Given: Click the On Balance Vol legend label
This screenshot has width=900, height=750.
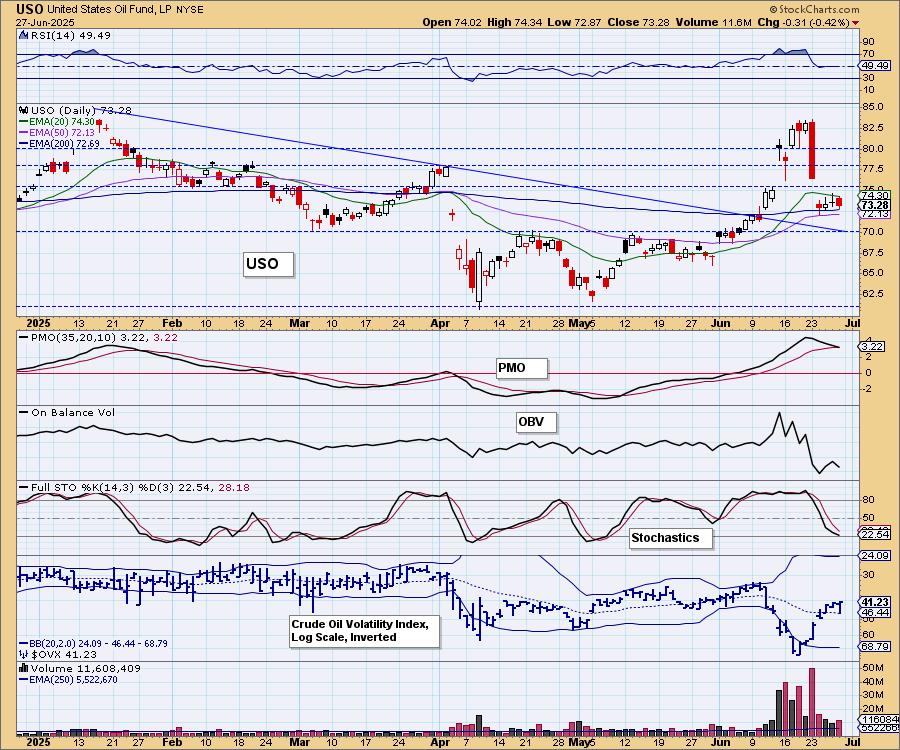Looking at the screenshot, I should click(73, 413).
